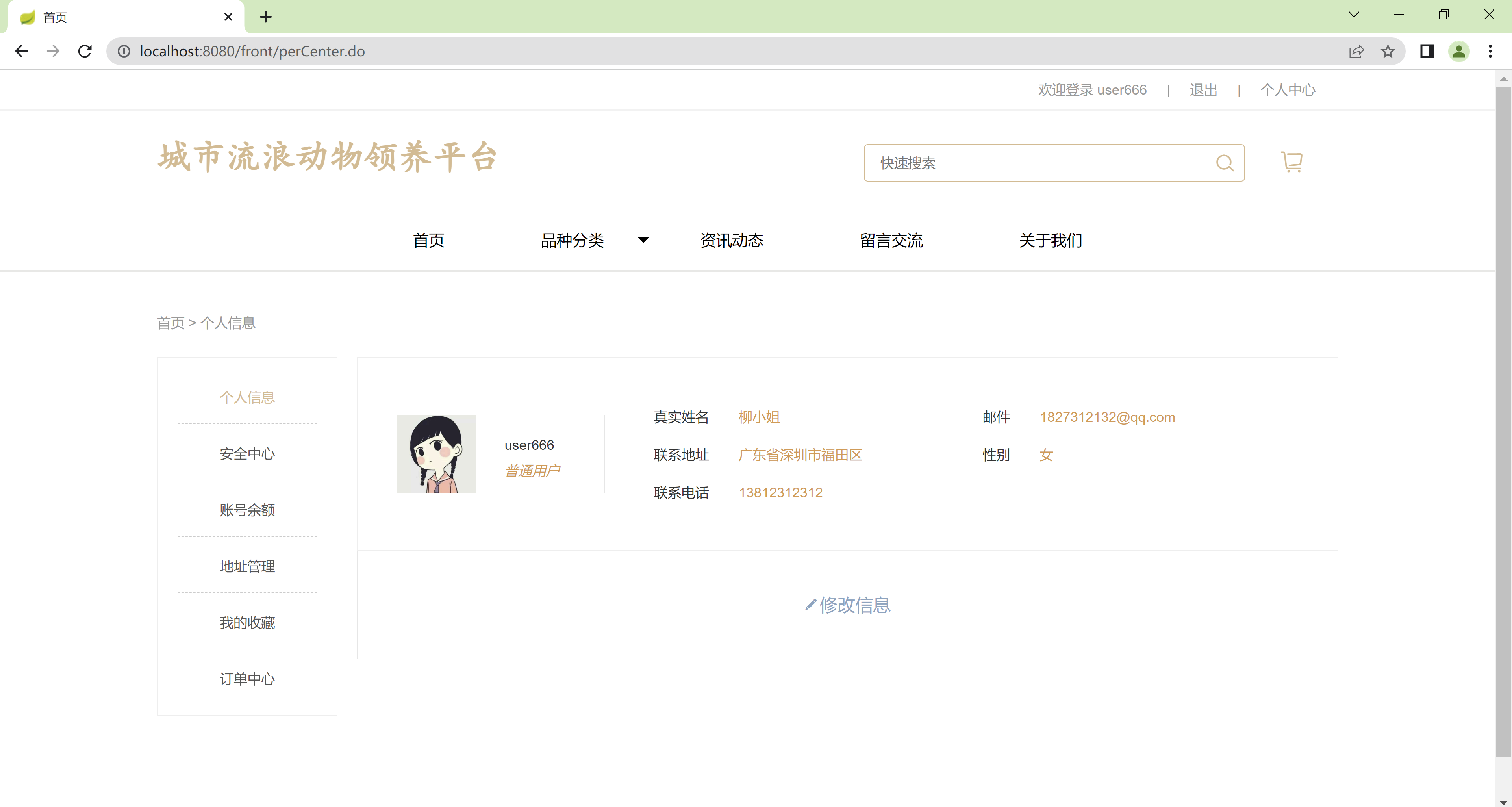1512x807 pixels.
Task: Select 地址管理 in sidebar
Action: 247,566
